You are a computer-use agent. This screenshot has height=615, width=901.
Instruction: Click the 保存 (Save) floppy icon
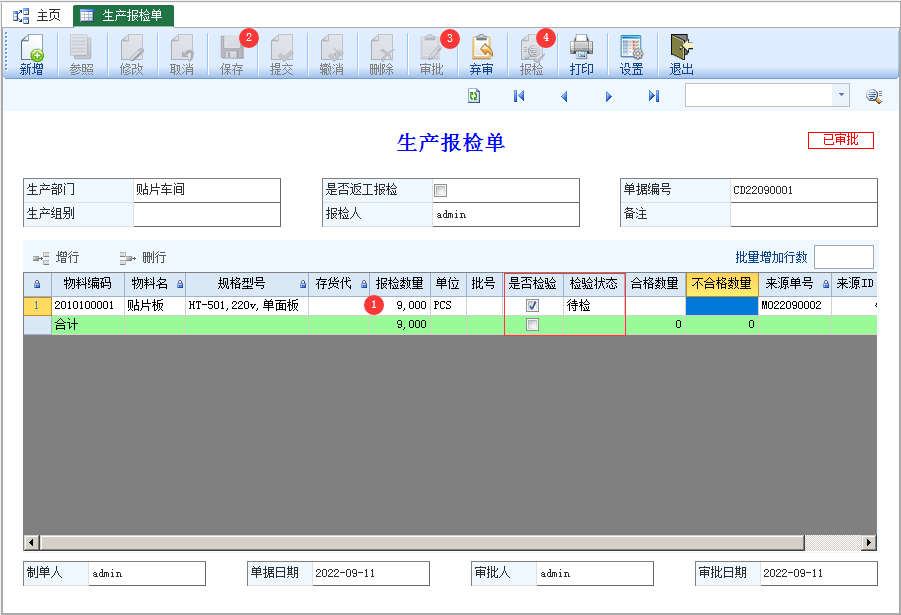click(x=232, y=55)
